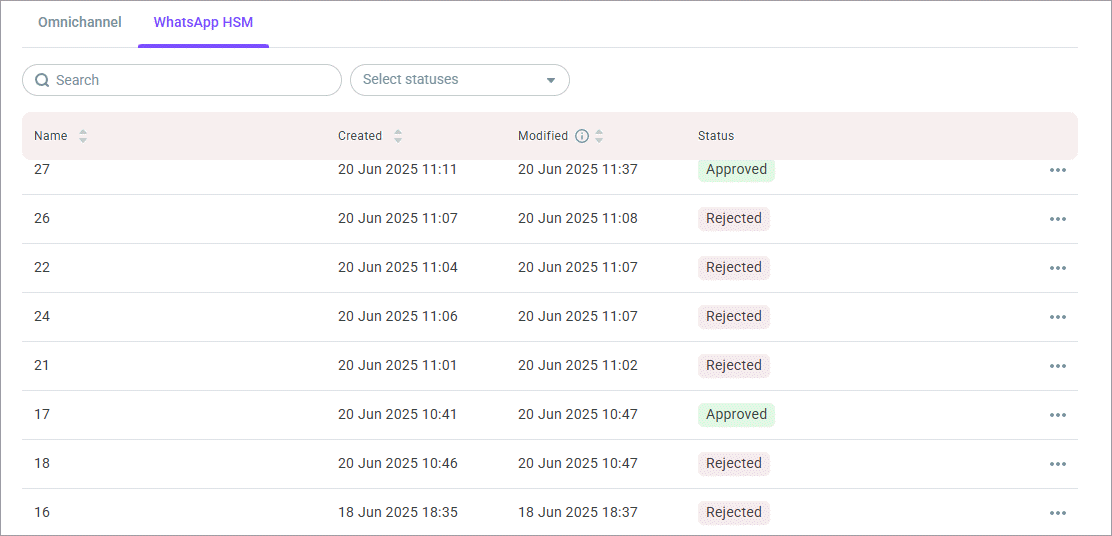Open the three-dots menu for row 21
This screenshot has width=1112, height=536.
tap(1058, 366)
